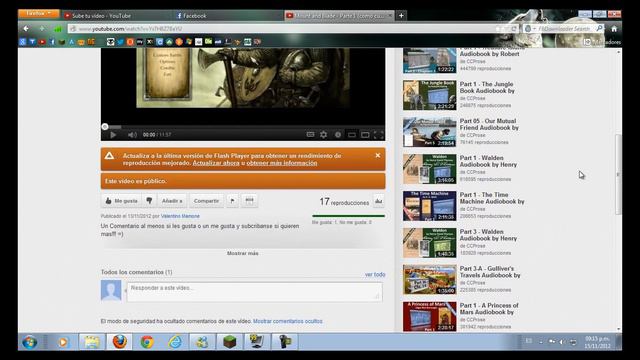Switch player to small size view
640x360 pixels.
pos(351,135)
